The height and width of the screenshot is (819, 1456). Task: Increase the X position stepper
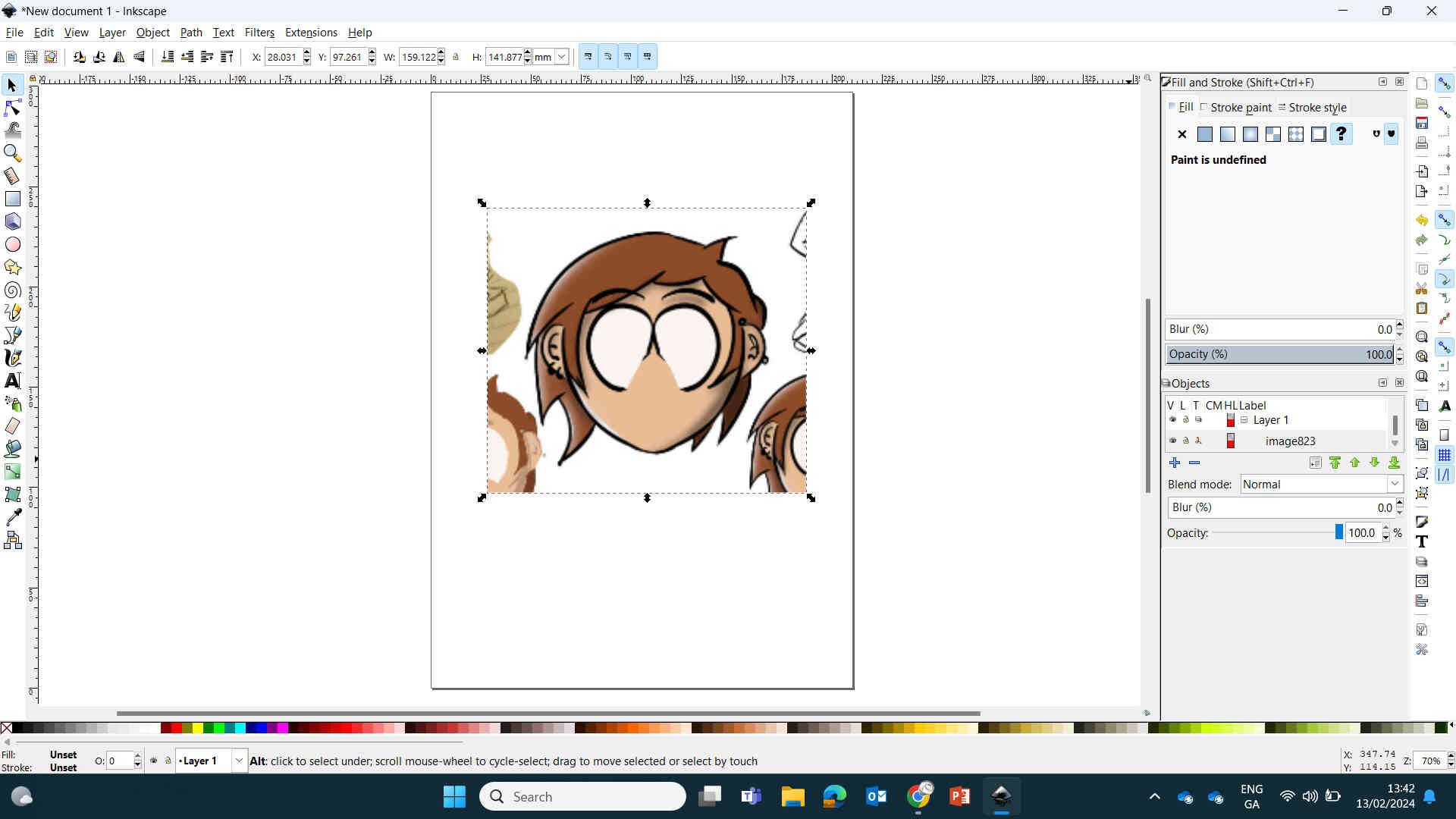click(x=307, y=53)
